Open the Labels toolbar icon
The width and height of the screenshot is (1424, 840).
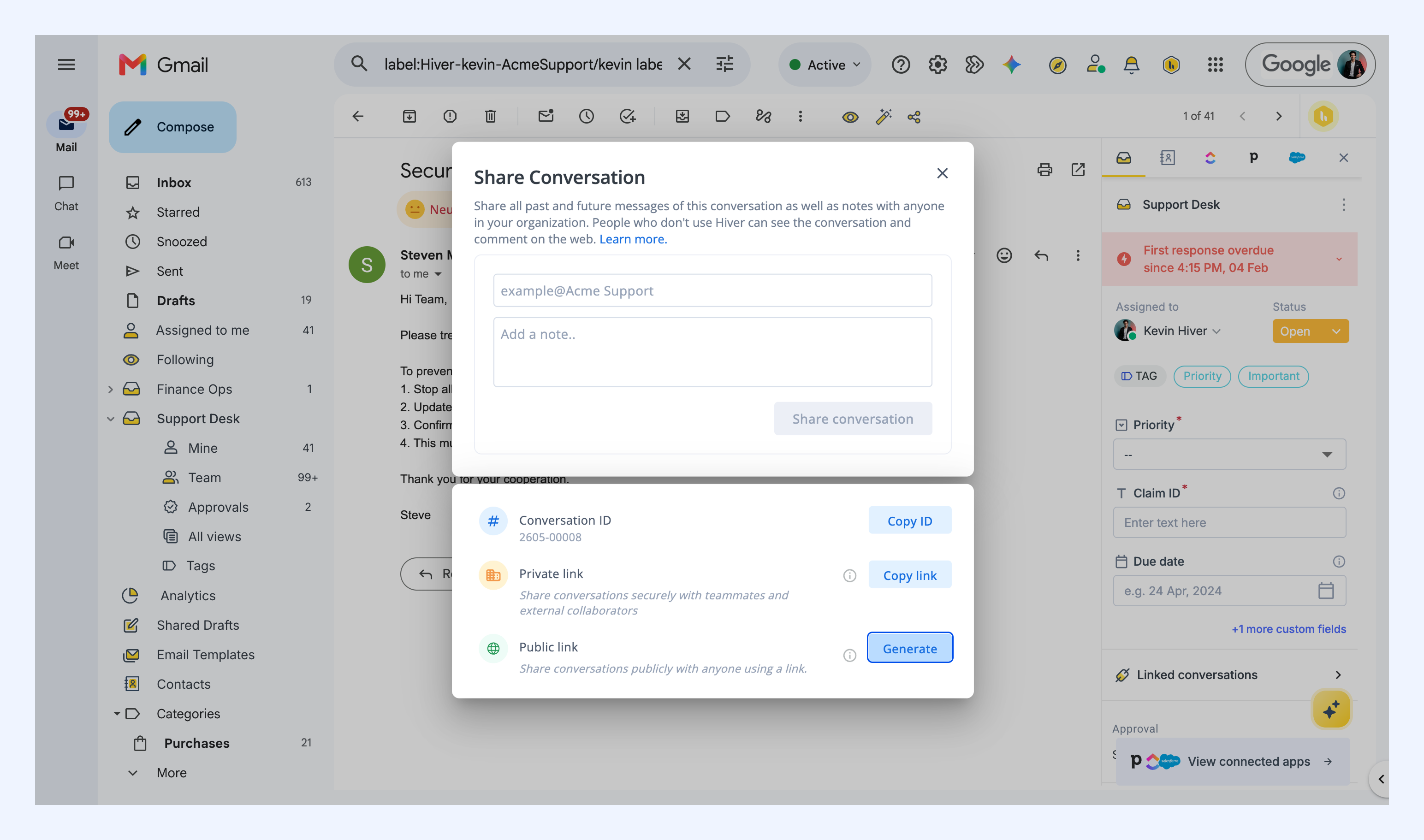[x=723, y=117]
